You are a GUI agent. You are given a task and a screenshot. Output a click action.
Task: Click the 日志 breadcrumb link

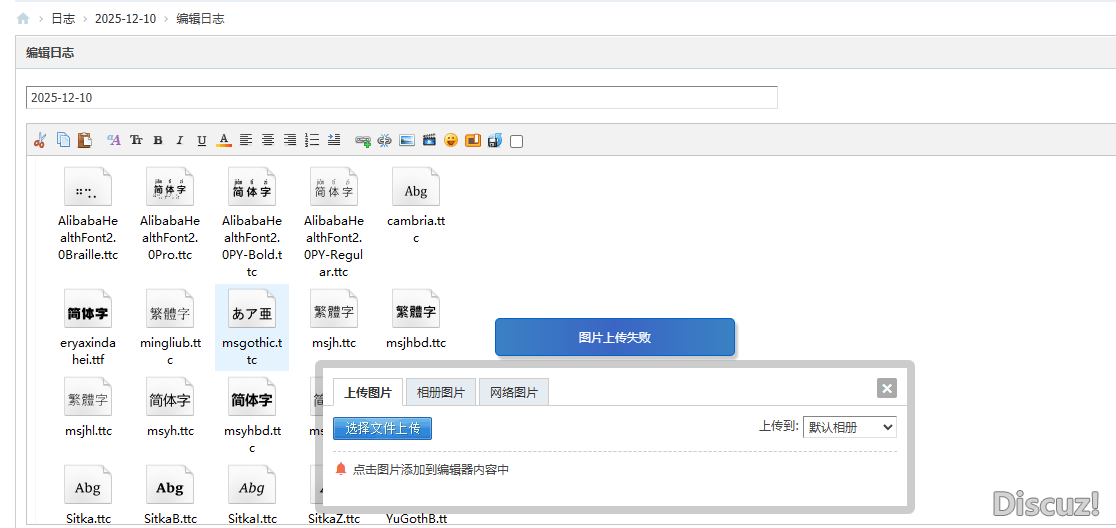[63, 19]
